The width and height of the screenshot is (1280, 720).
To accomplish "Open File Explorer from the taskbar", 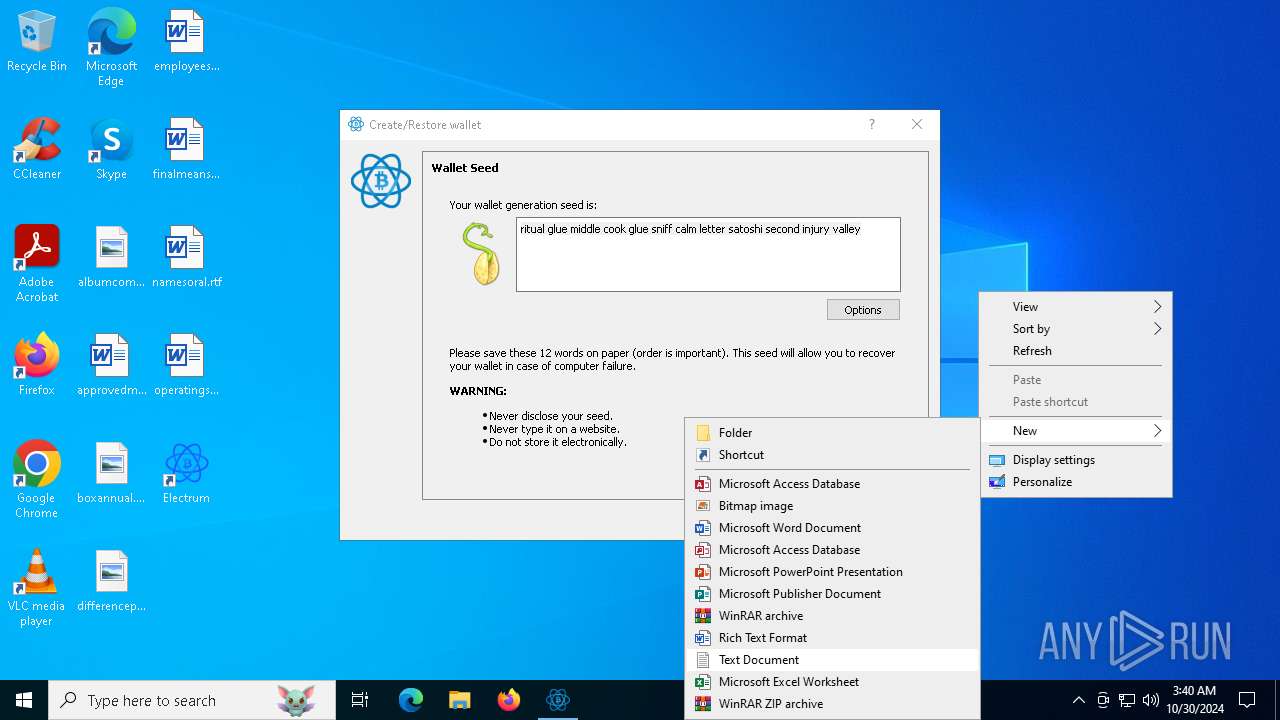I will pyautogui.click(x=460, y=700).
